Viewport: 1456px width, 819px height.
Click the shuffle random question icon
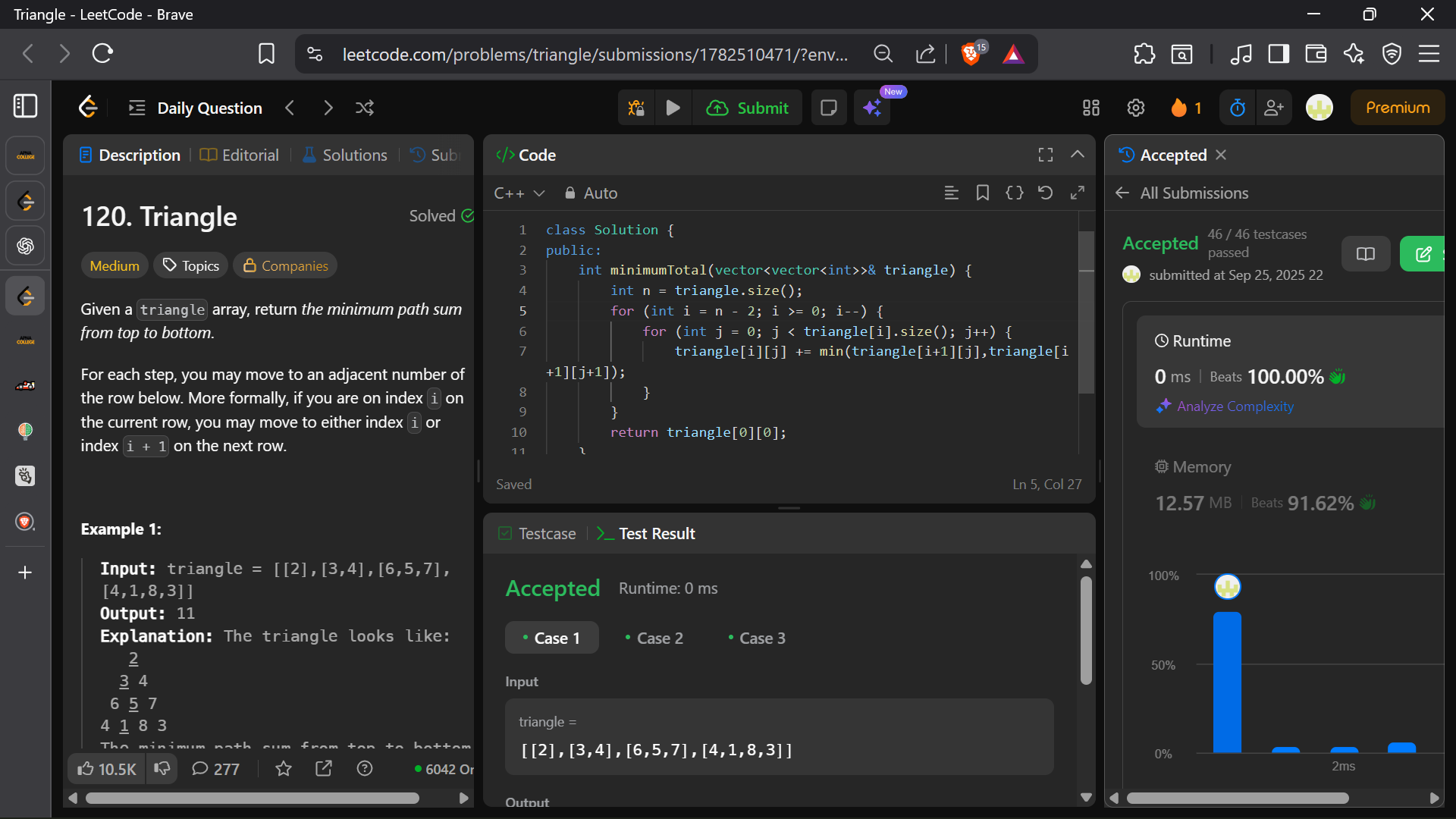[365, 108]
